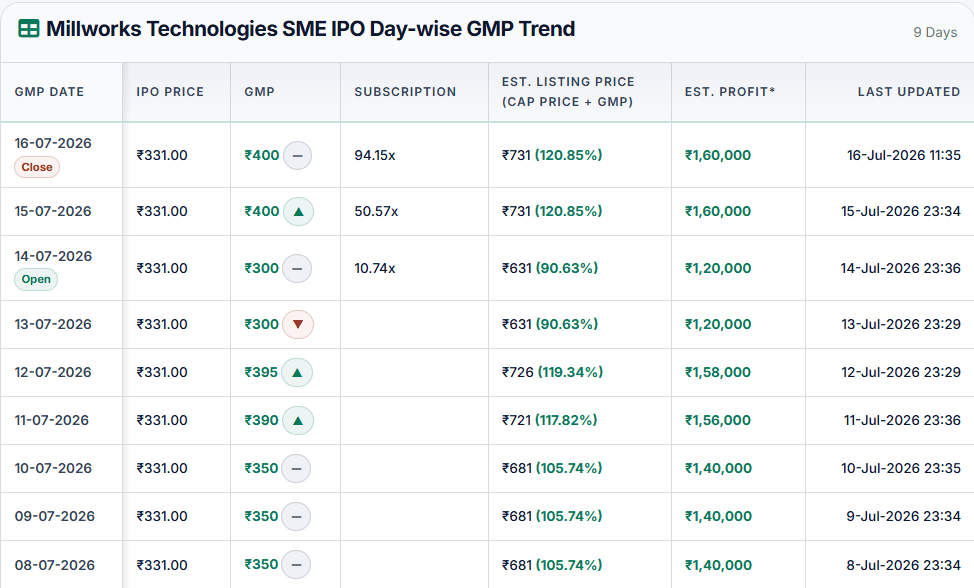Click ₹631 (90.63%) in the 13-07-2026 row
The width and height of the screenshot is (974, 588).
(550, 324)
